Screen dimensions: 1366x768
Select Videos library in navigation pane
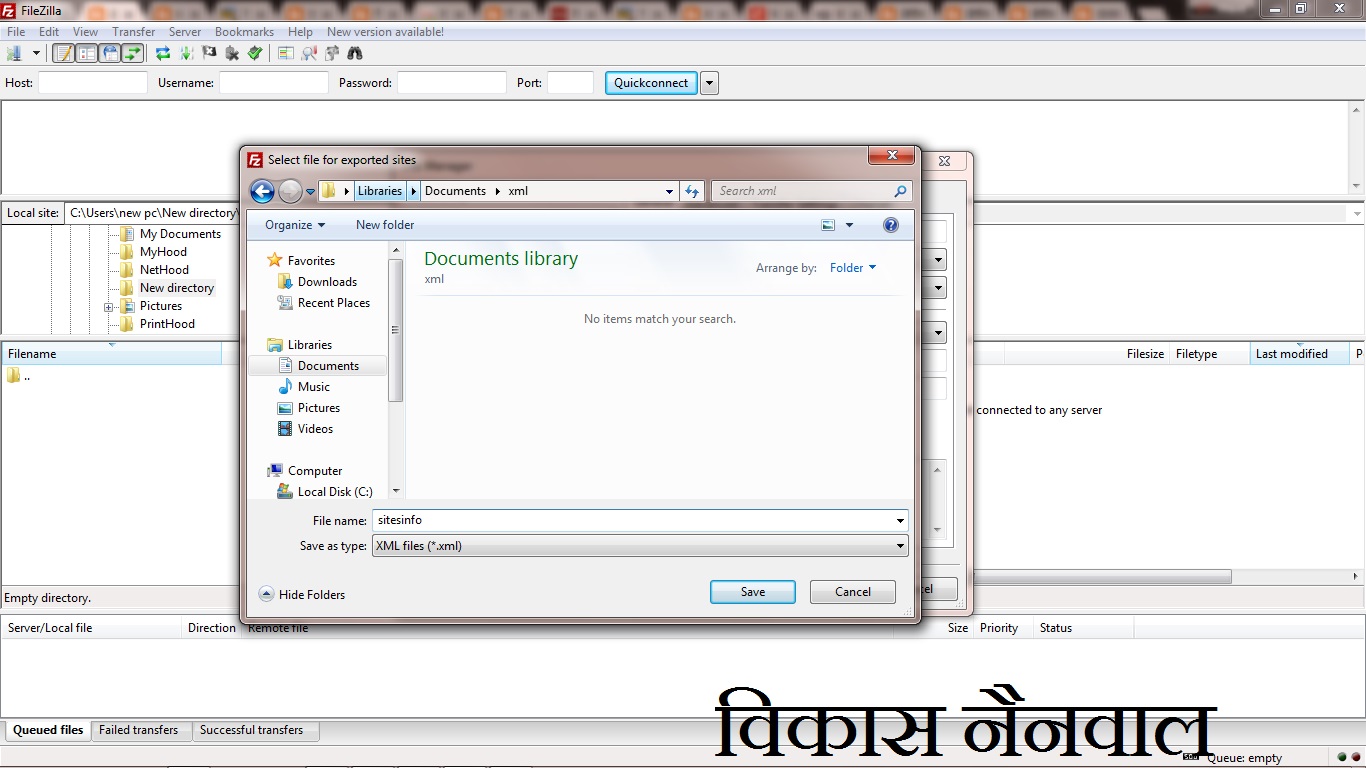pyautogui.click(x=305, y=429)
